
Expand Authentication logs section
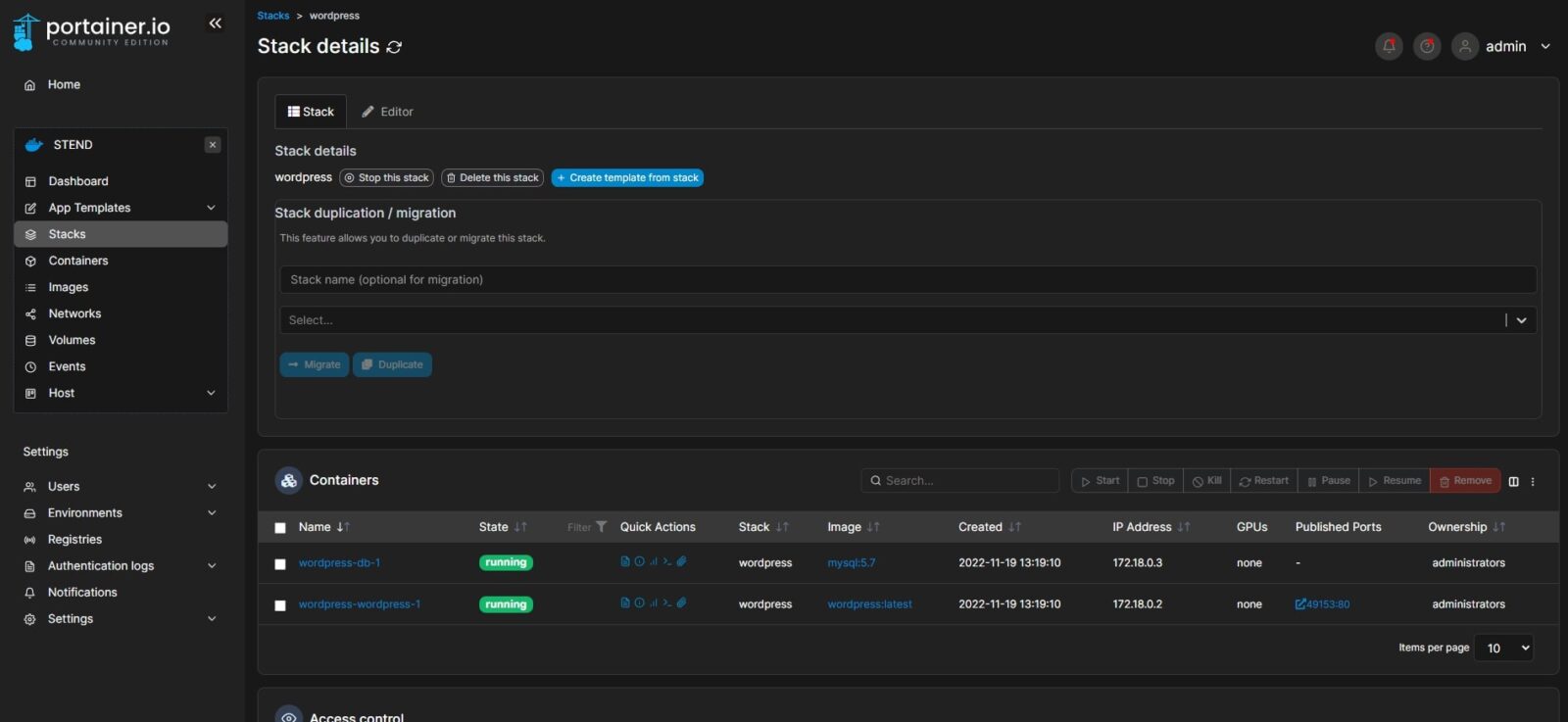click(211, 565)
